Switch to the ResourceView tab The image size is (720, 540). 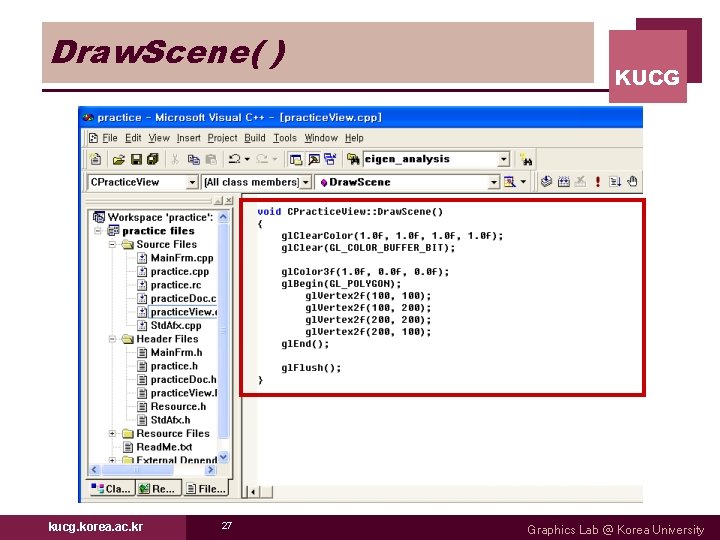(x=158, y=489)
